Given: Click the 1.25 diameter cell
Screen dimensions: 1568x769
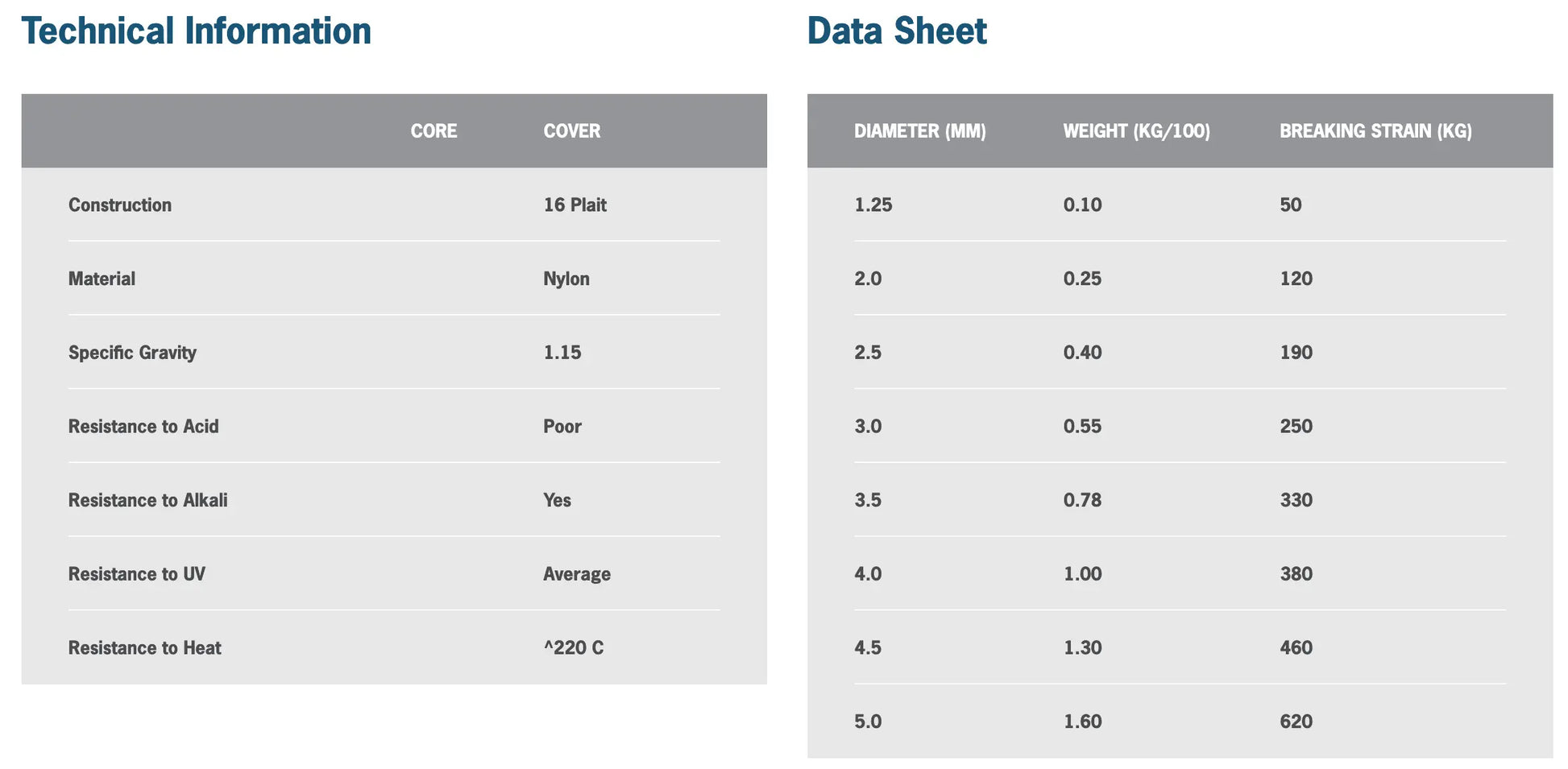Looking at the screenshot, I should [x=873, y=205].
